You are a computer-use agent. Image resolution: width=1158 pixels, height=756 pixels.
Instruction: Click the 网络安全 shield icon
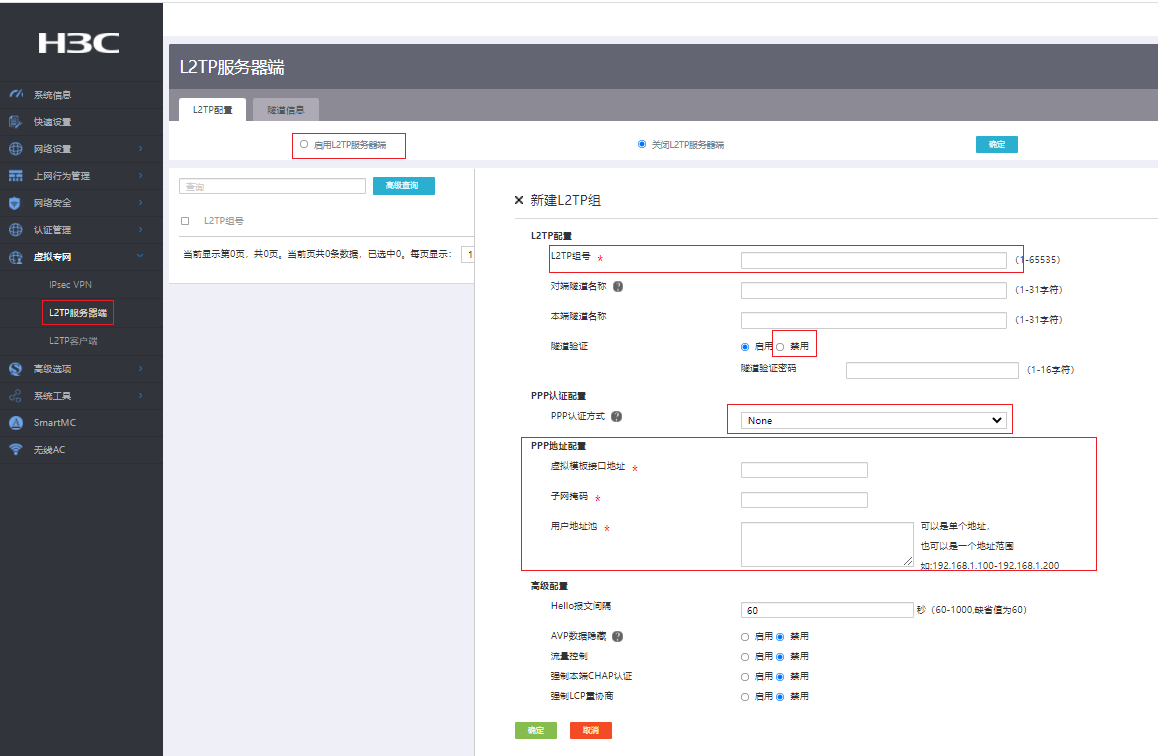click(x=15, y=203)
